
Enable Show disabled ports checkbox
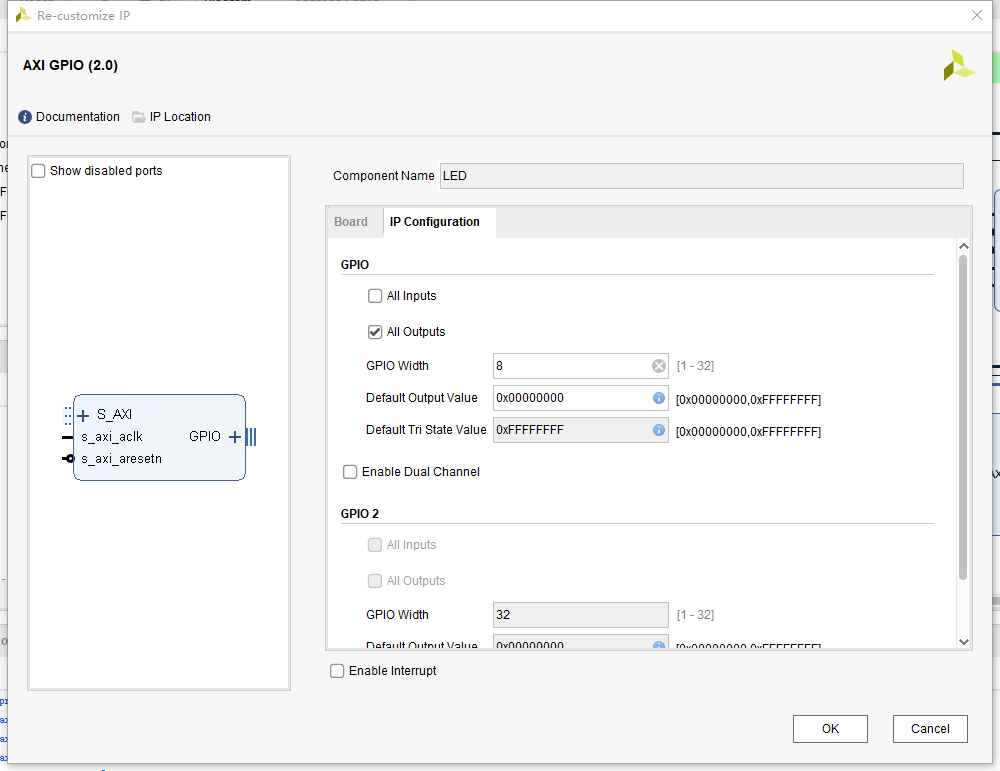(x=38, y=171)
